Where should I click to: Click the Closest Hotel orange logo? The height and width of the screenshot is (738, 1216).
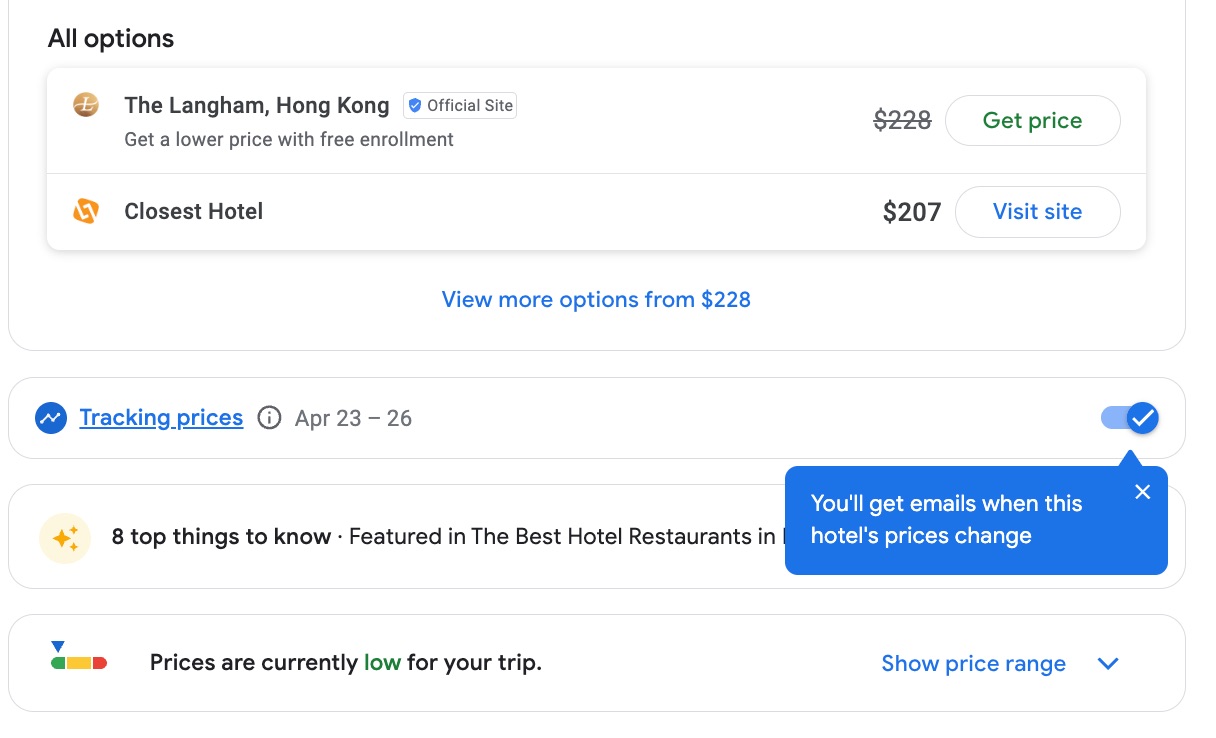coord(86,211)
